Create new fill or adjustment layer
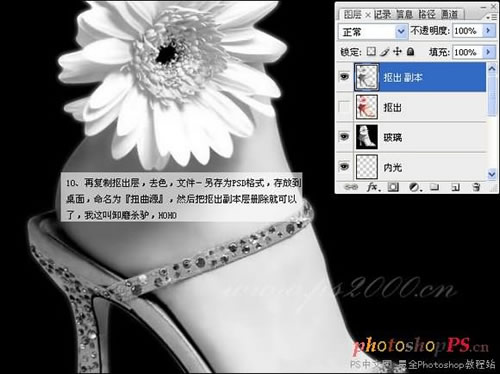The width and height of the screenshot is (500, 374). (414, 187)
